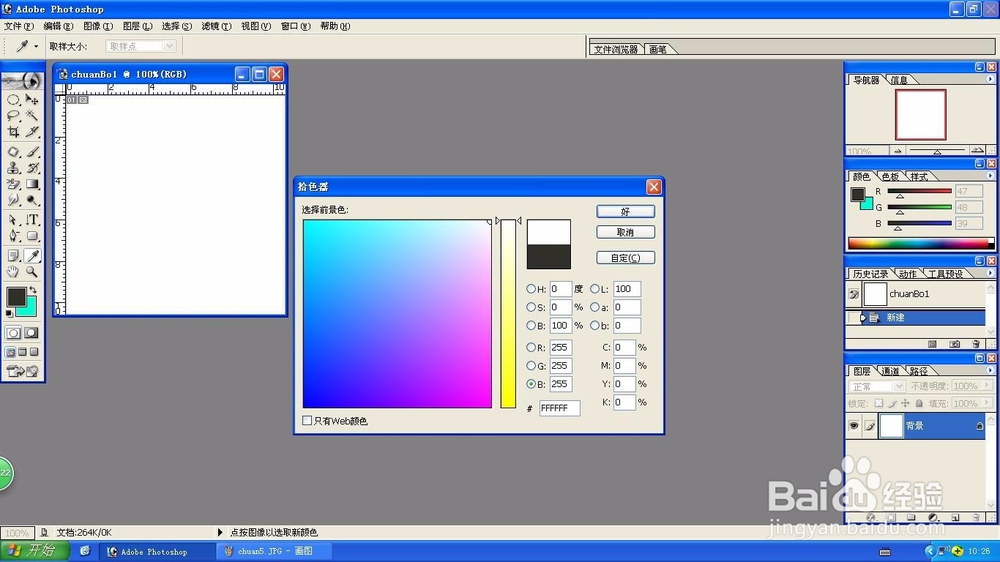Viewport: 1000px width, 562px height.
Task: Delete layer trash icon in Layers panel
Action: 976,517
